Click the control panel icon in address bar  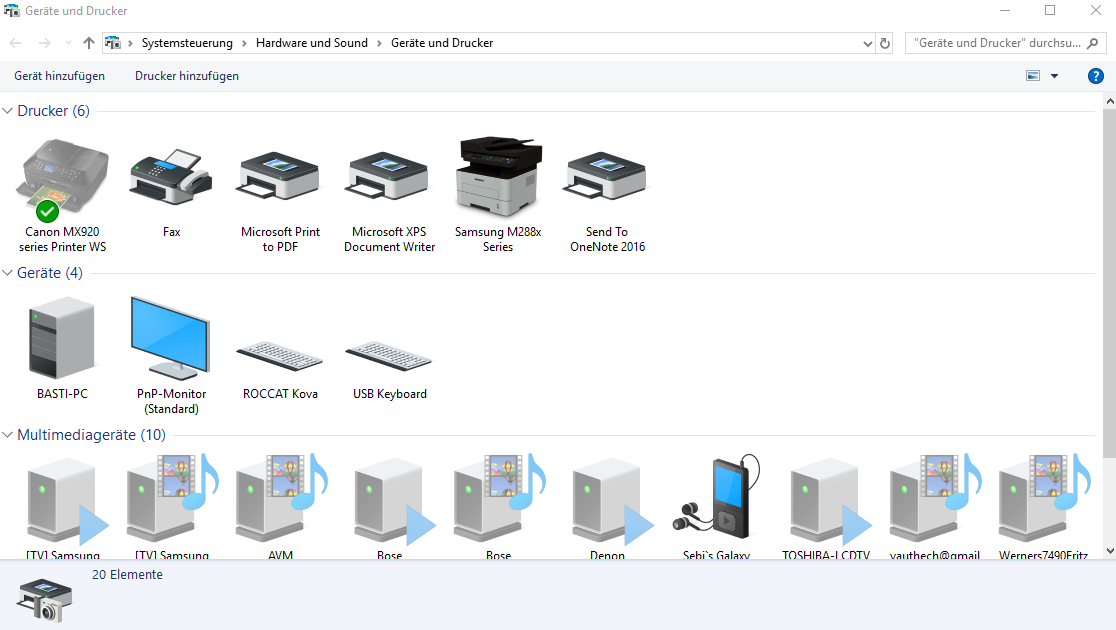click(112, 43)
